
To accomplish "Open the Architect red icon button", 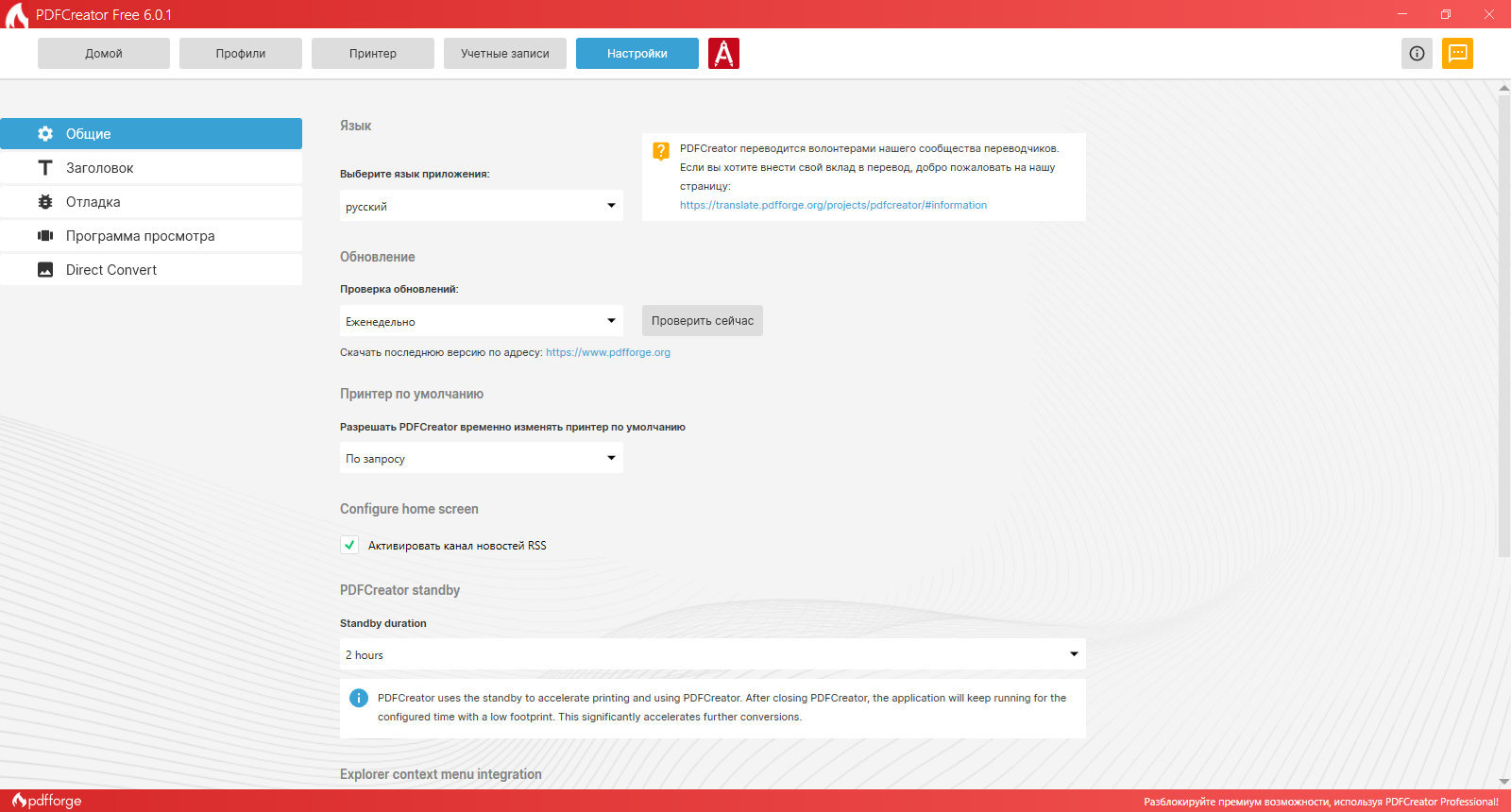I will [x=723, y=54].
